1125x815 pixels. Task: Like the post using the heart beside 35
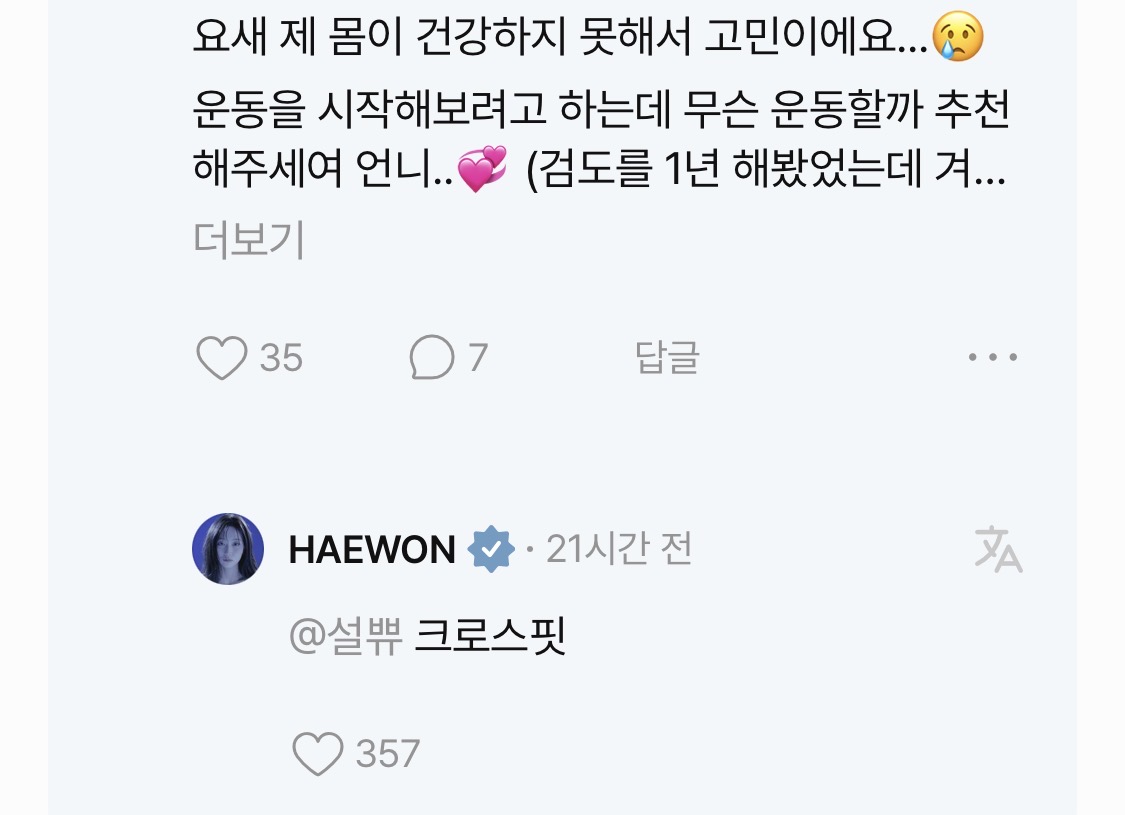(222, 357)
